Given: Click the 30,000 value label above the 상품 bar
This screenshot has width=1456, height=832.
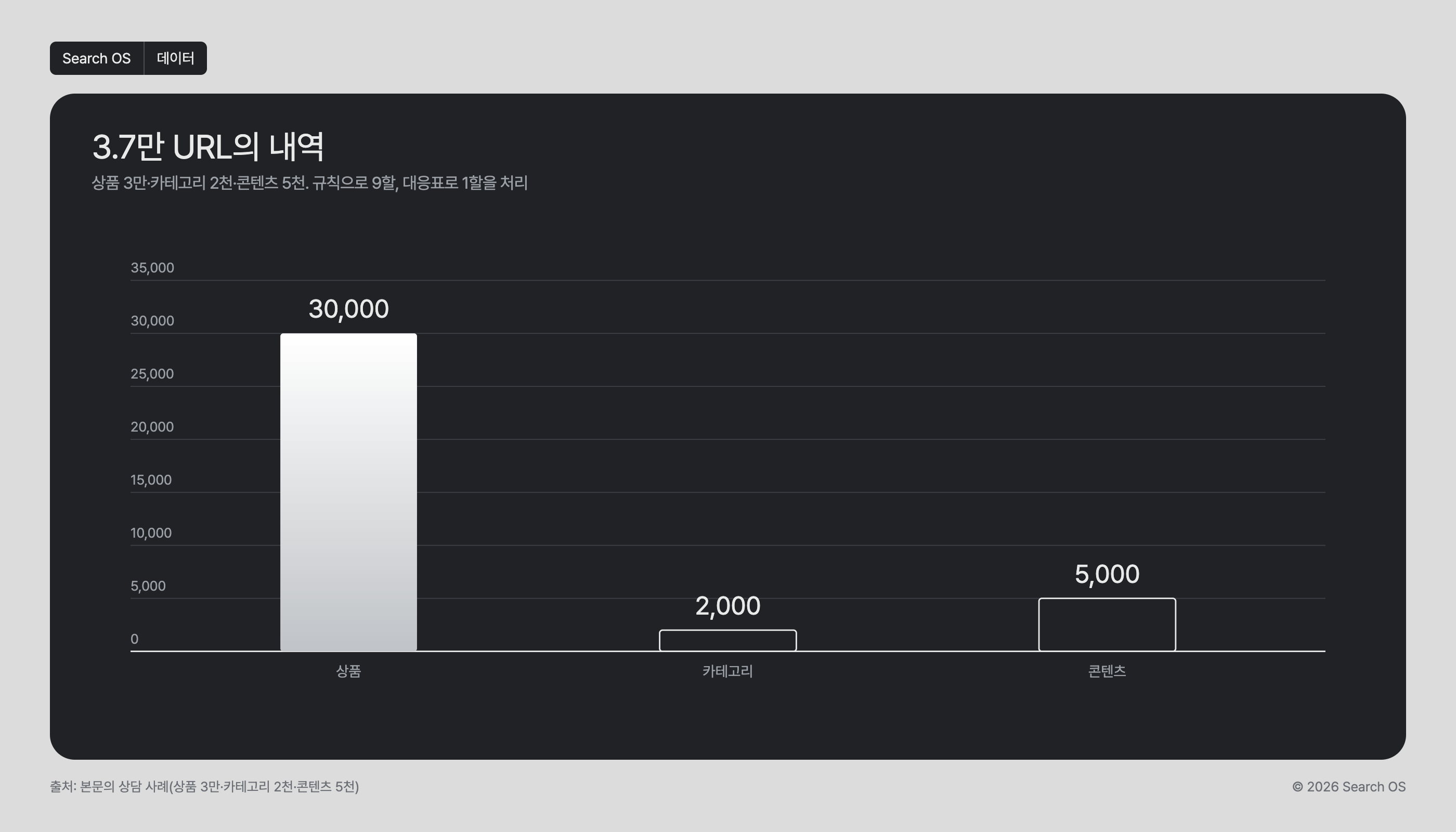Looking at the screenshot, I should (348, 309).
